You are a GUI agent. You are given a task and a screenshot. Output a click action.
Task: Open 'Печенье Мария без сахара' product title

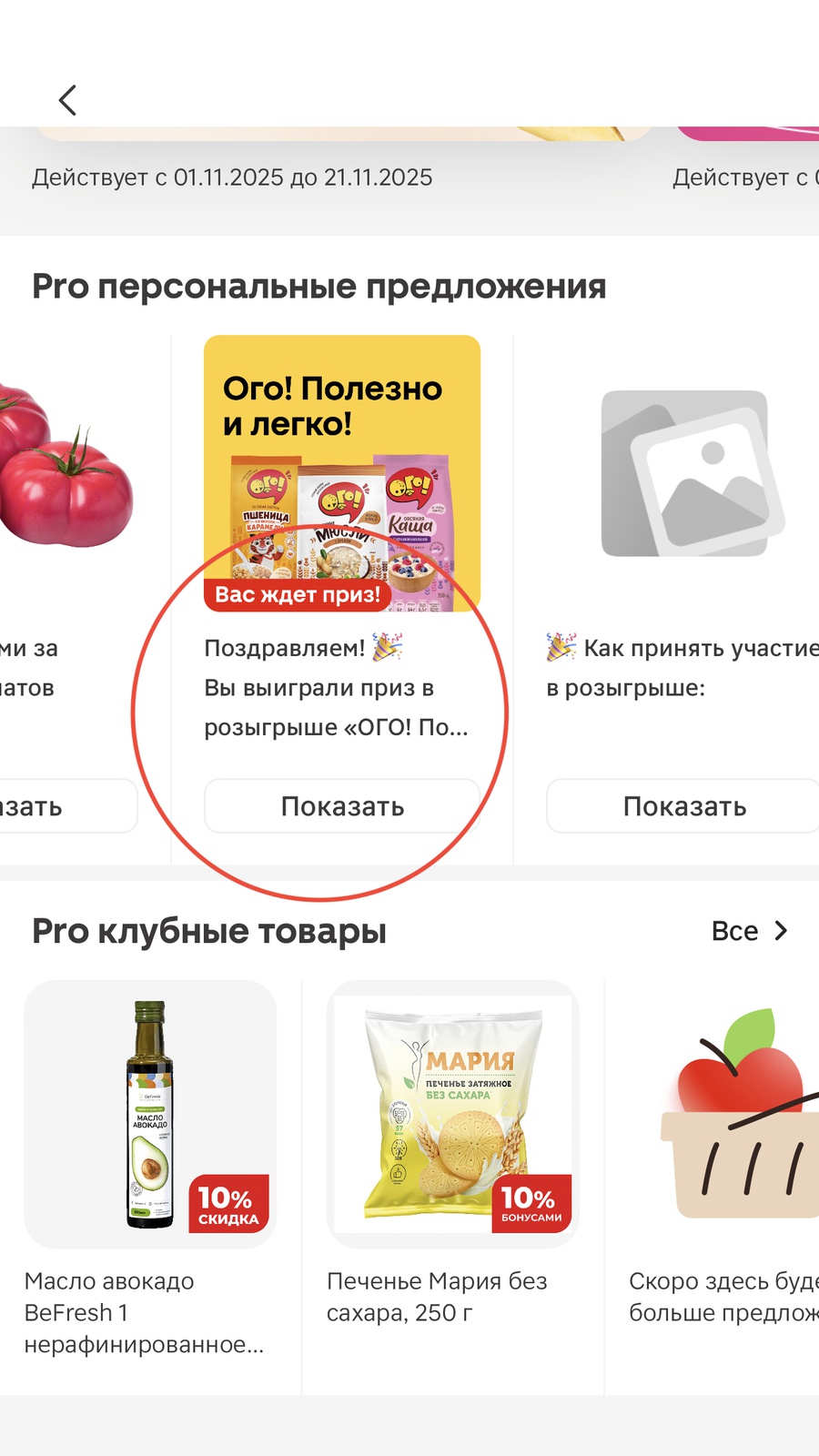click(437, 1297)
